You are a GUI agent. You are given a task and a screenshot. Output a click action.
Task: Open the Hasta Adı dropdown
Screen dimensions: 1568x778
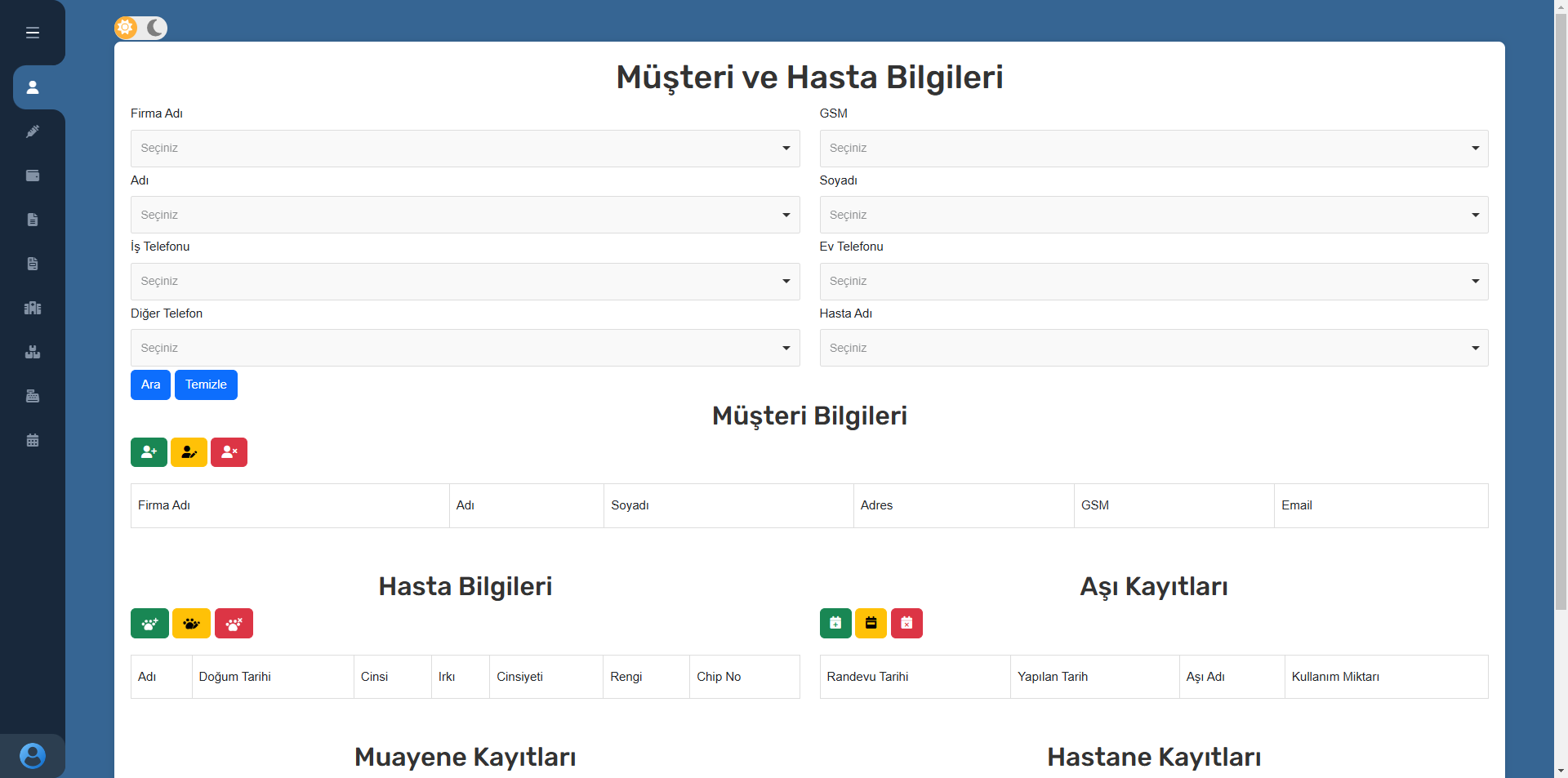(x=1153, y=348)
